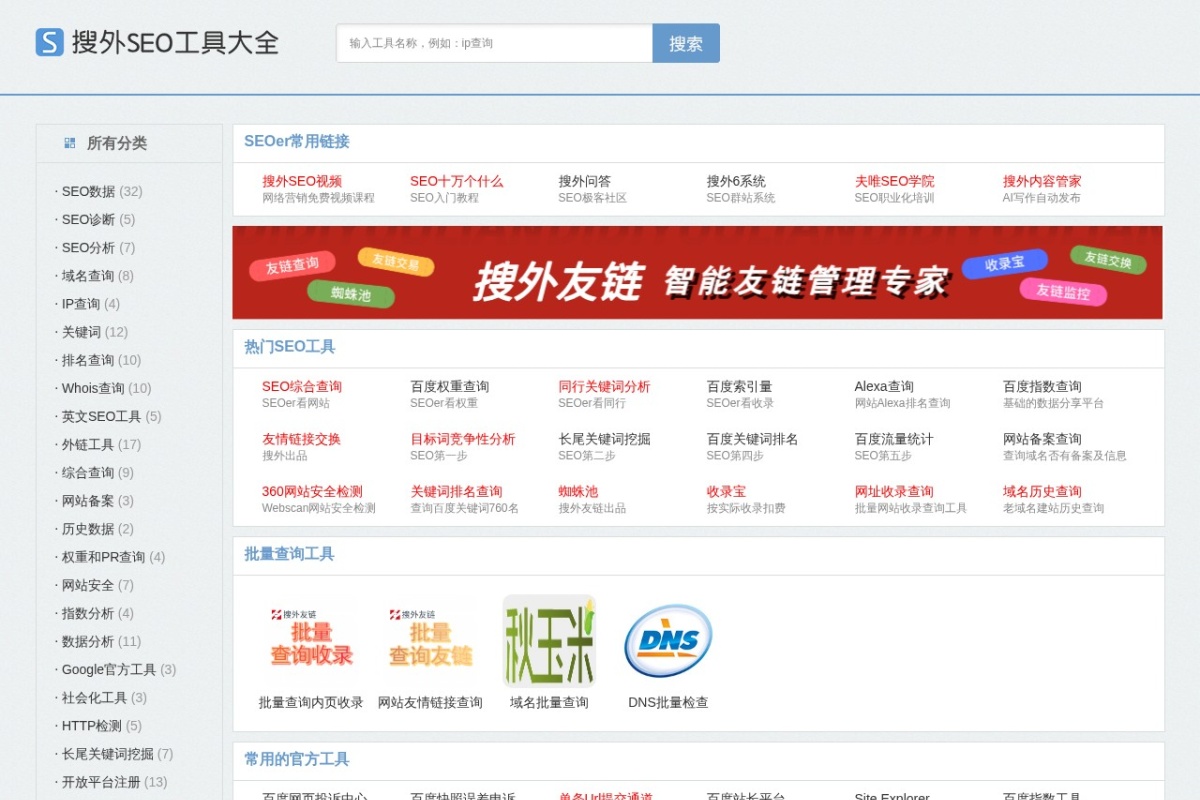Screen dimensions: 1200x800
Task: Open the SEO综合查询 tool link
Action: (302, 386)
